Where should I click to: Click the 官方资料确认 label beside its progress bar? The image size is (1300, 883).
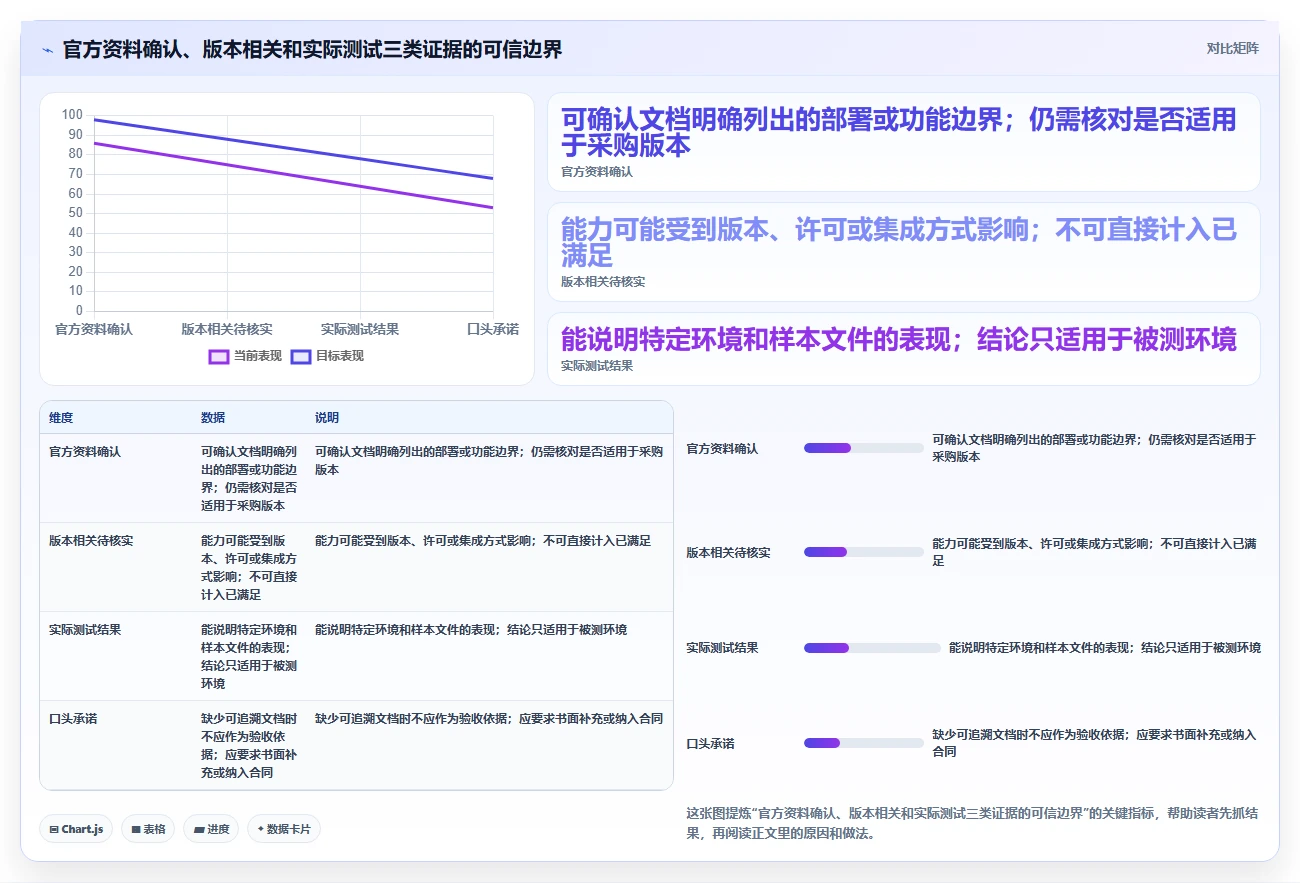pyautogui.click(x=722, y=449)
